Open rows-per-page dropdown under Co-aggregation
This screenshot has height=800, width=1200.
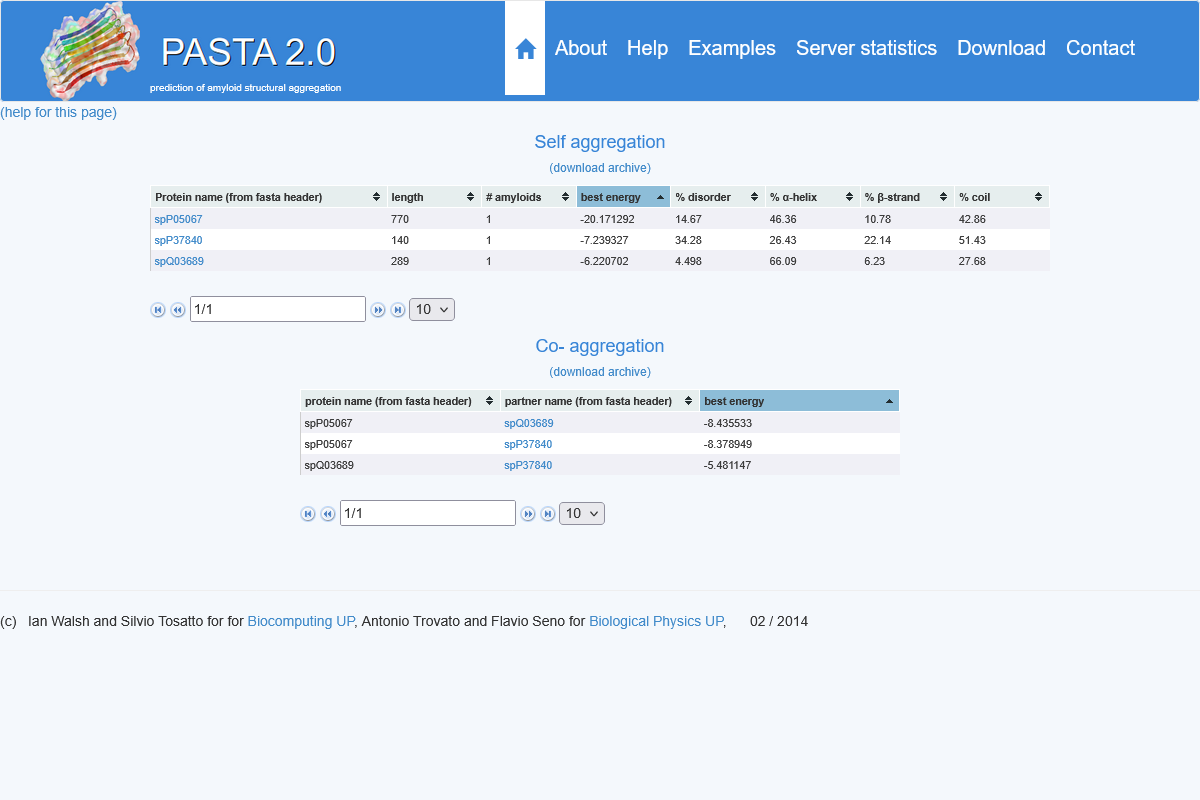coord(581,512)
